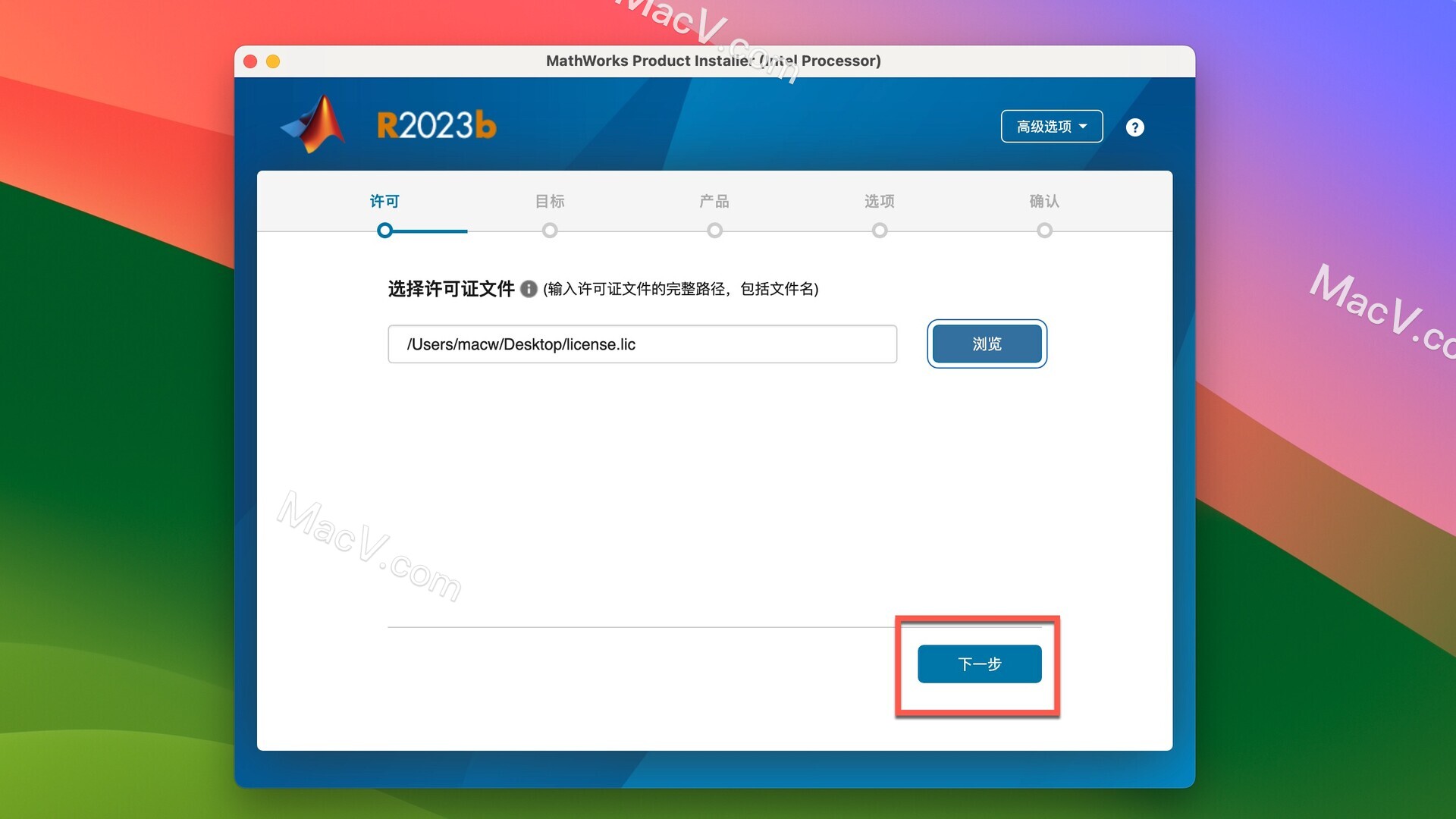
Task: Close the installer window with red button
Action: tap(250, 61)
